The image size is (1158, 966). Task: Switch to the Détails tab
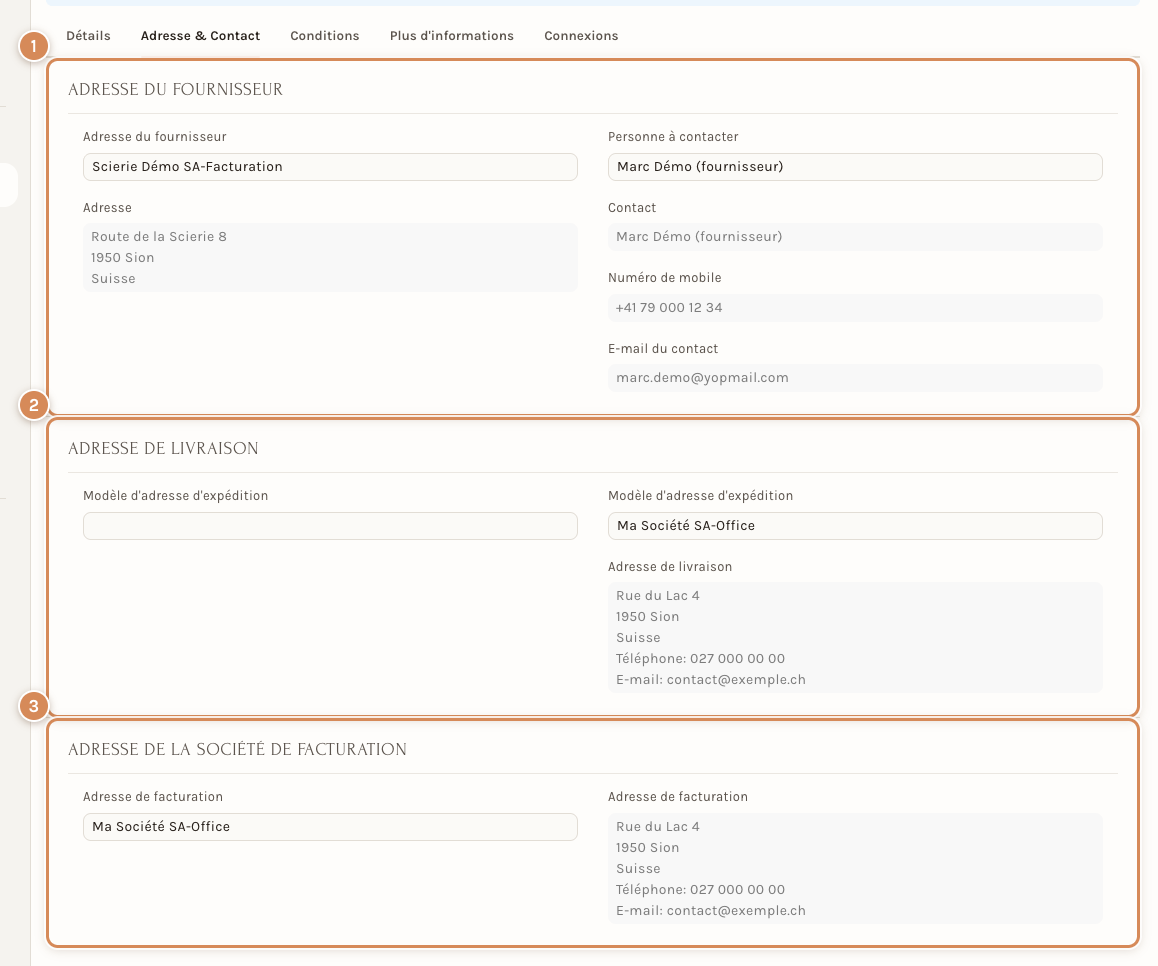[88, 35]
